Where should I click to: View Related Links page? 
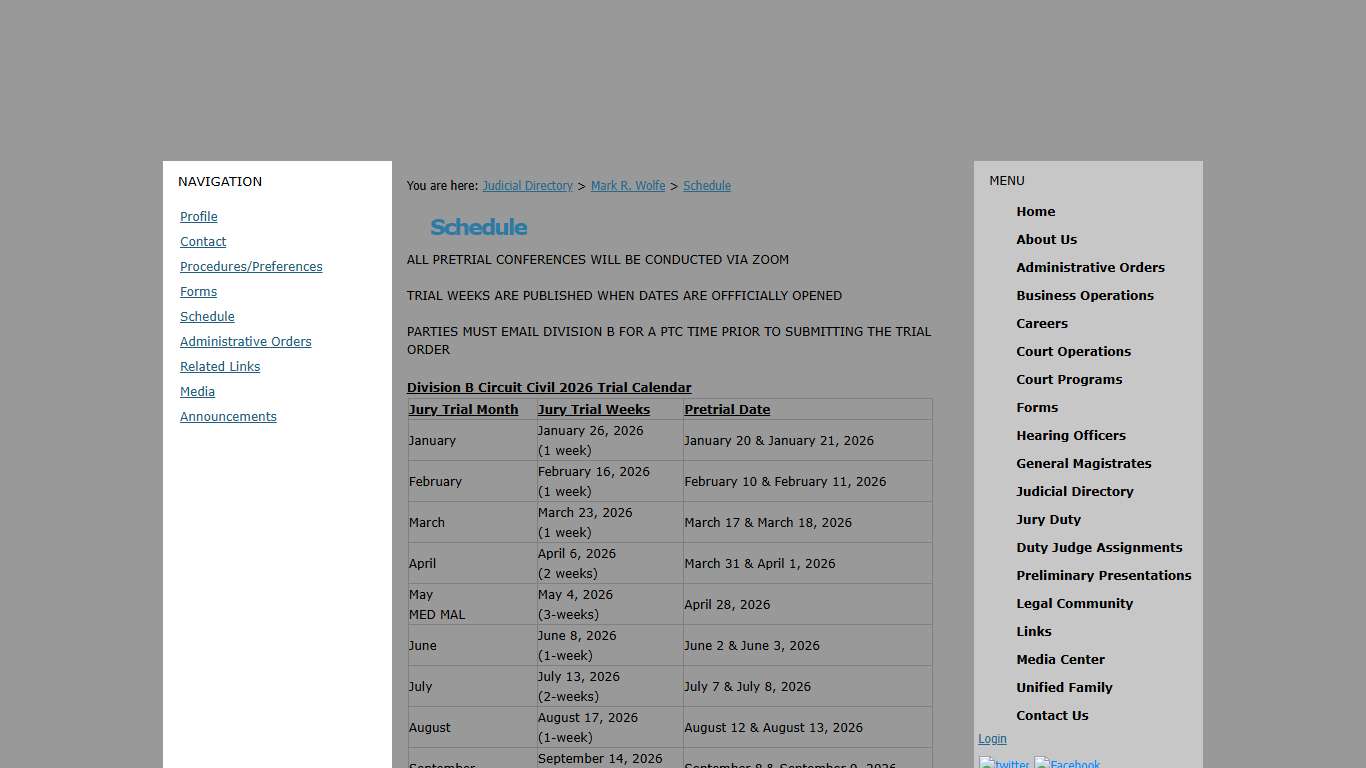(x=220, y=366)
